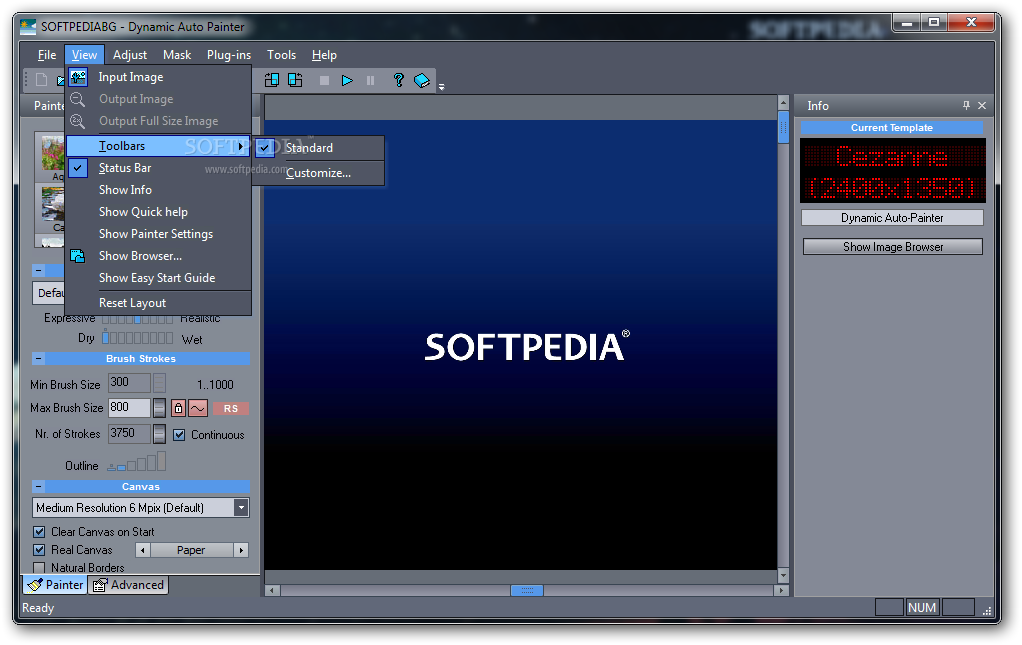The height and width of the screenshot is (645, 1022).
Task: Switch to the Advanced tab
Action: coord(128,585)
